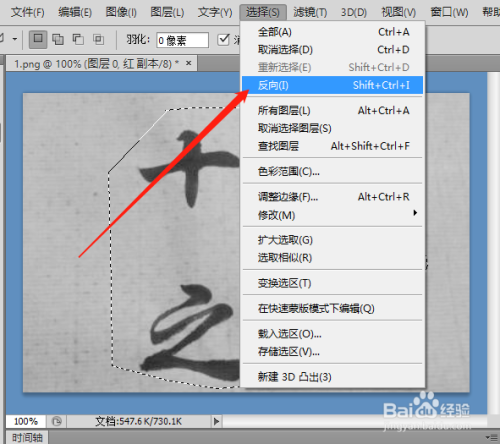Open the 图像(I) menu
Screen dimensions: 500x444
coord(121,13)
